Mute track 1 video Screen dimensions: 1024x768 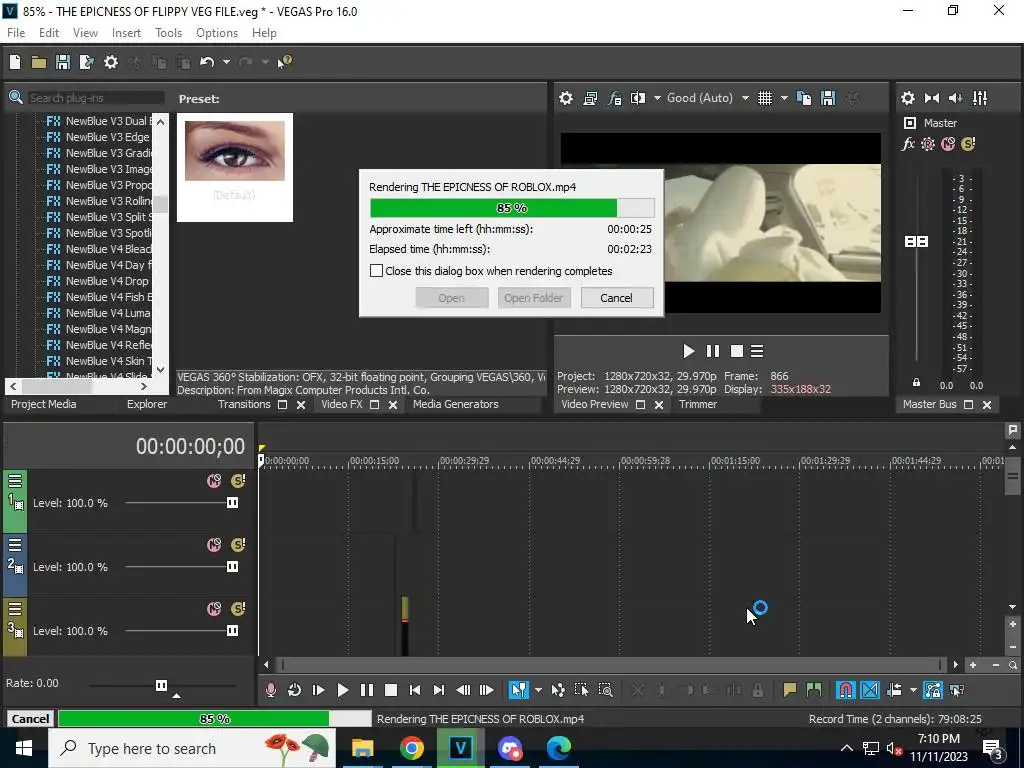[x=214, y=481]
